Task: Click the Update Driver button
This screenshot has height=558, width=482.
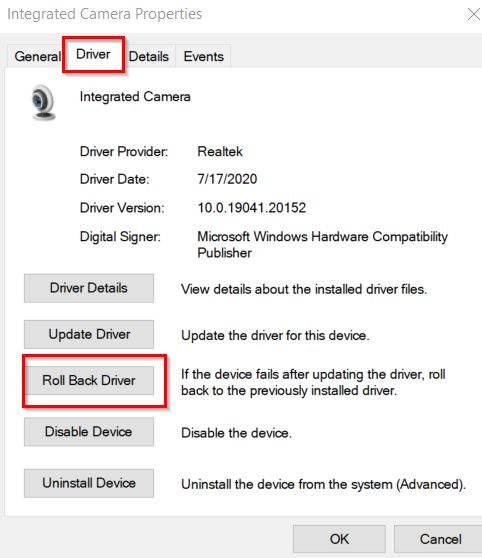Action: click(x=89, y=334)
